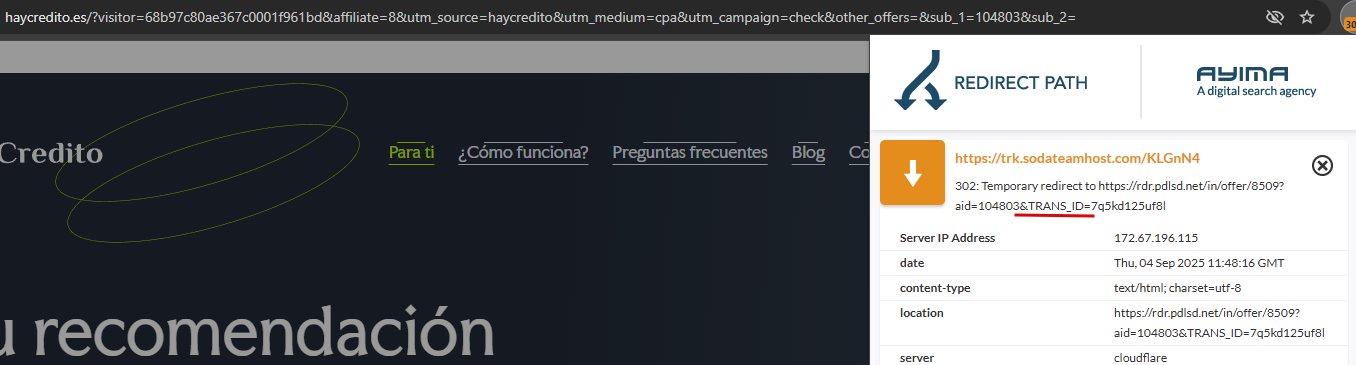This screenshot has width=1356, height=365.
Task: Click the Credito site logo
Action: 51,153
